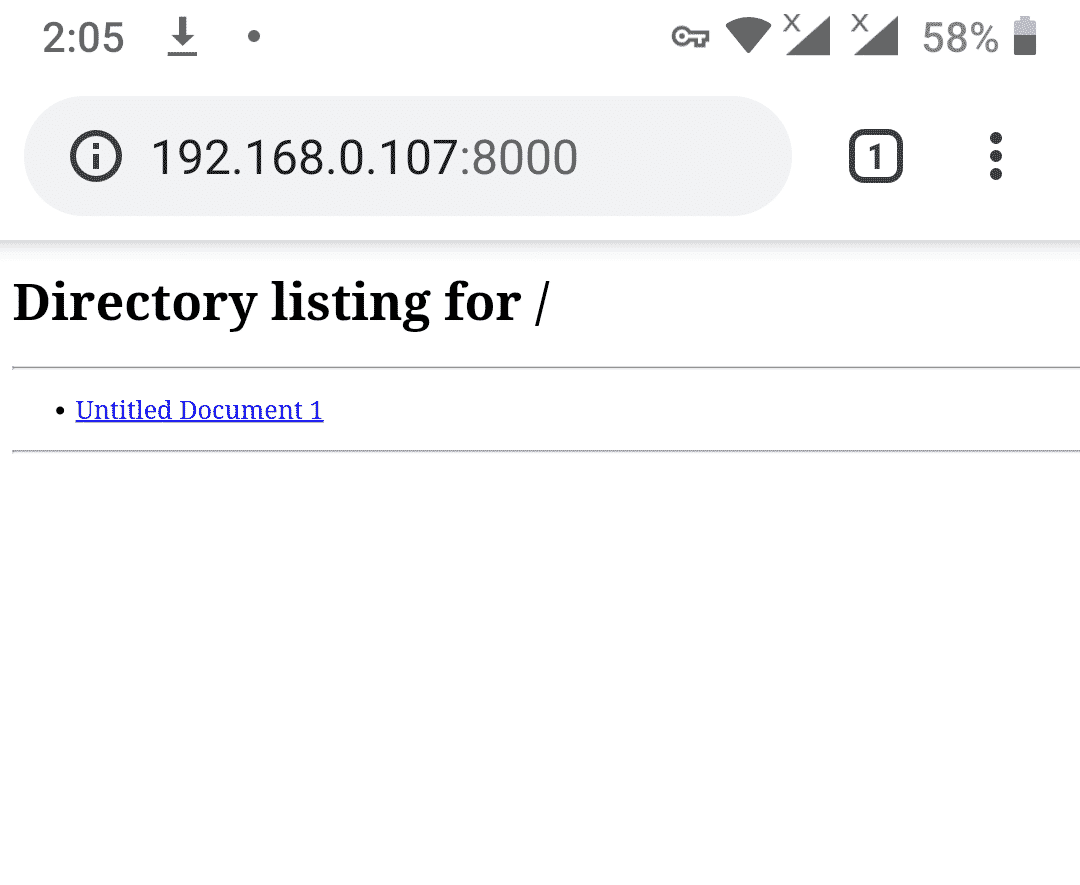Tap the download notification icon
The image size is (1080, 885).
click(182, 38)
